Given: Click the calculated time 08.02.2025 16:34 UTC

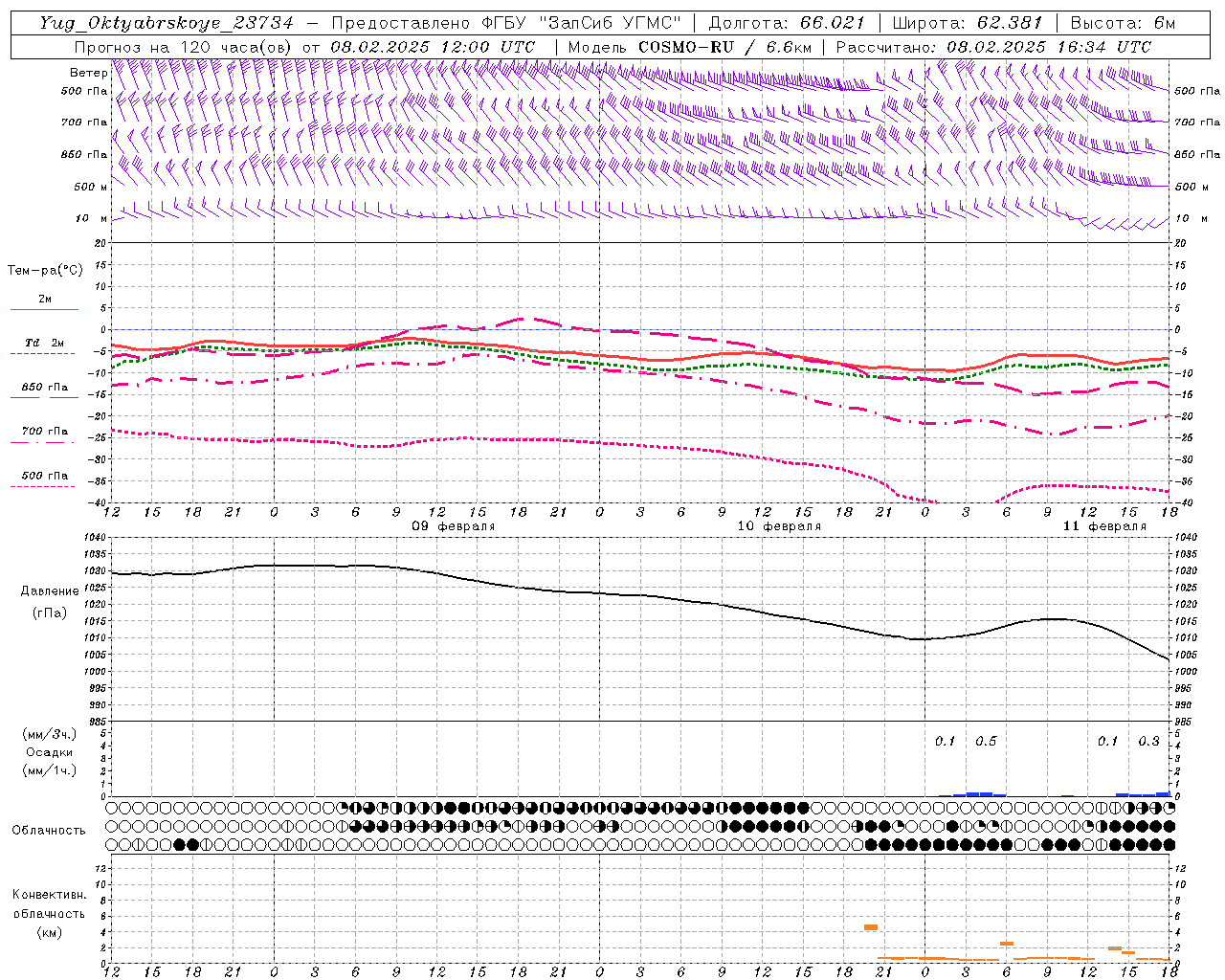Looking at the screenshot, I should click(x=1049, y=47).
